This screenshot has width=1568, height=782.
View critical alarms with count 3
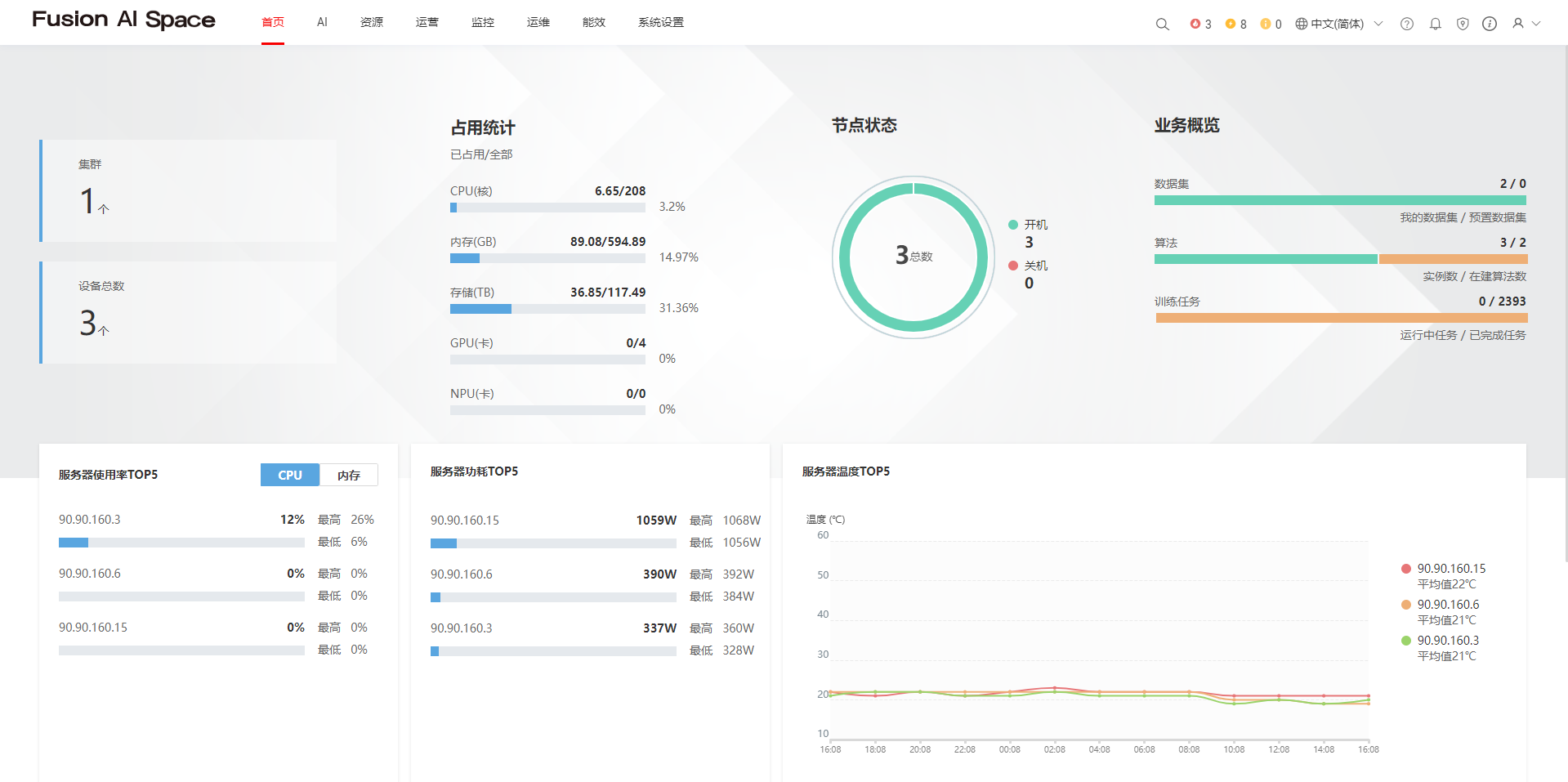[1200, 24]
